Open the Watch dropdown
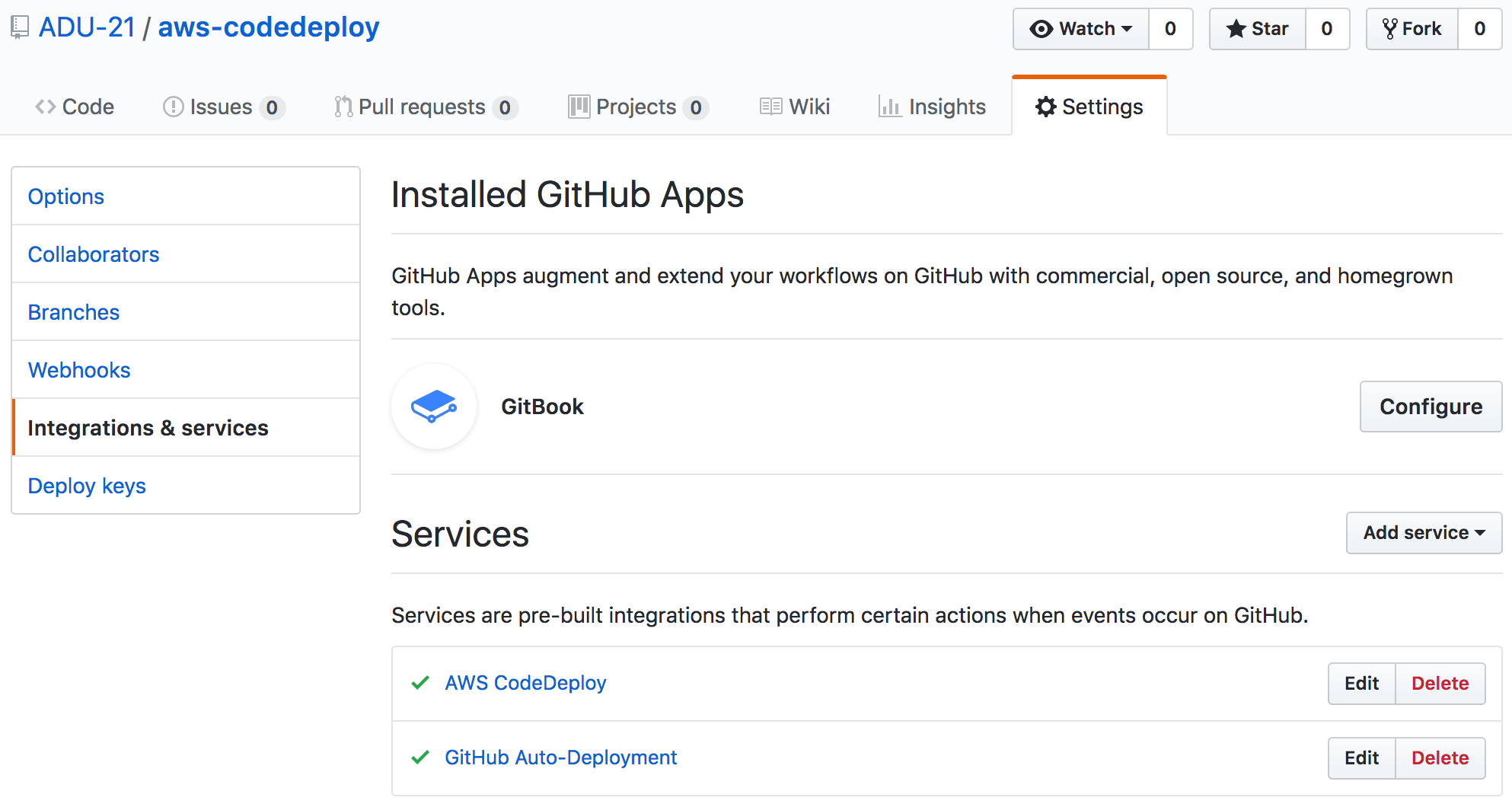The height and width of the screenshot is (807, 1512). pos(1081,29)
